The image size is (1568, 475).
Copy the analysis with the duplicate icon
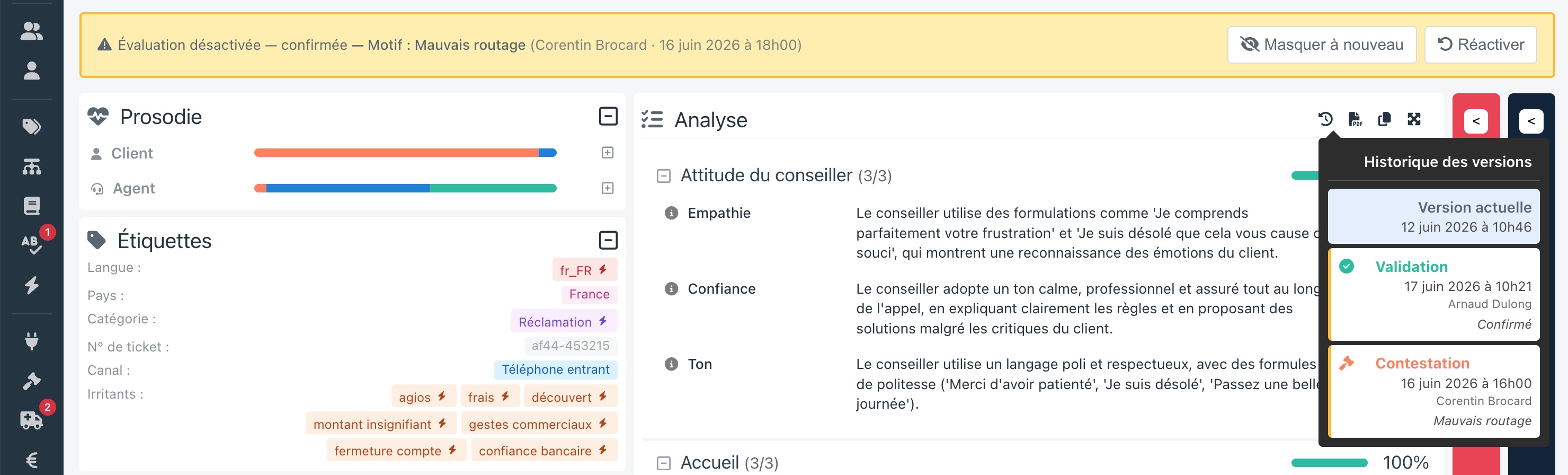tap(1384, 119)
